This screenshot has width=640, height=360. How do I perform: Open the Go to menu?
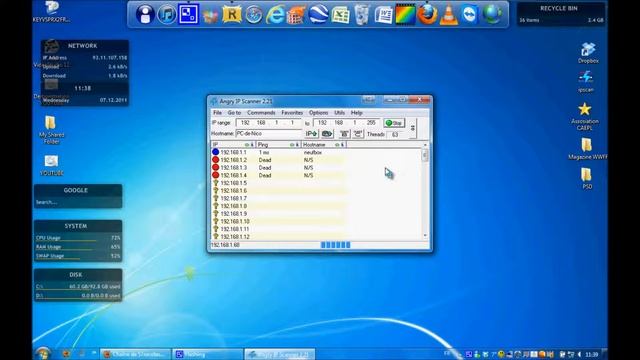234,113
